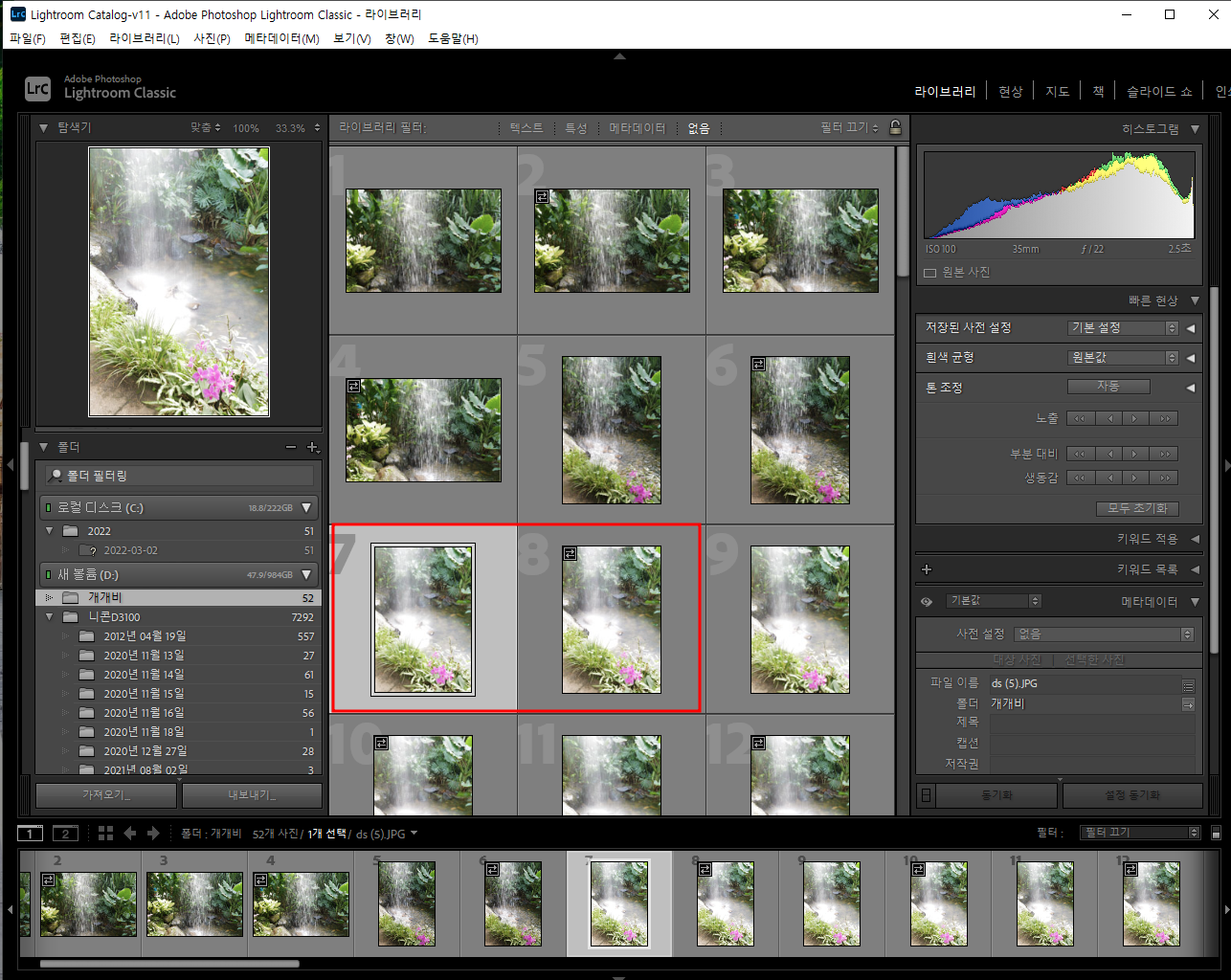Screen dimensions: 1231x980
Task: Click the 모두 초기화 reset button
Action: tap(1137, 508)
